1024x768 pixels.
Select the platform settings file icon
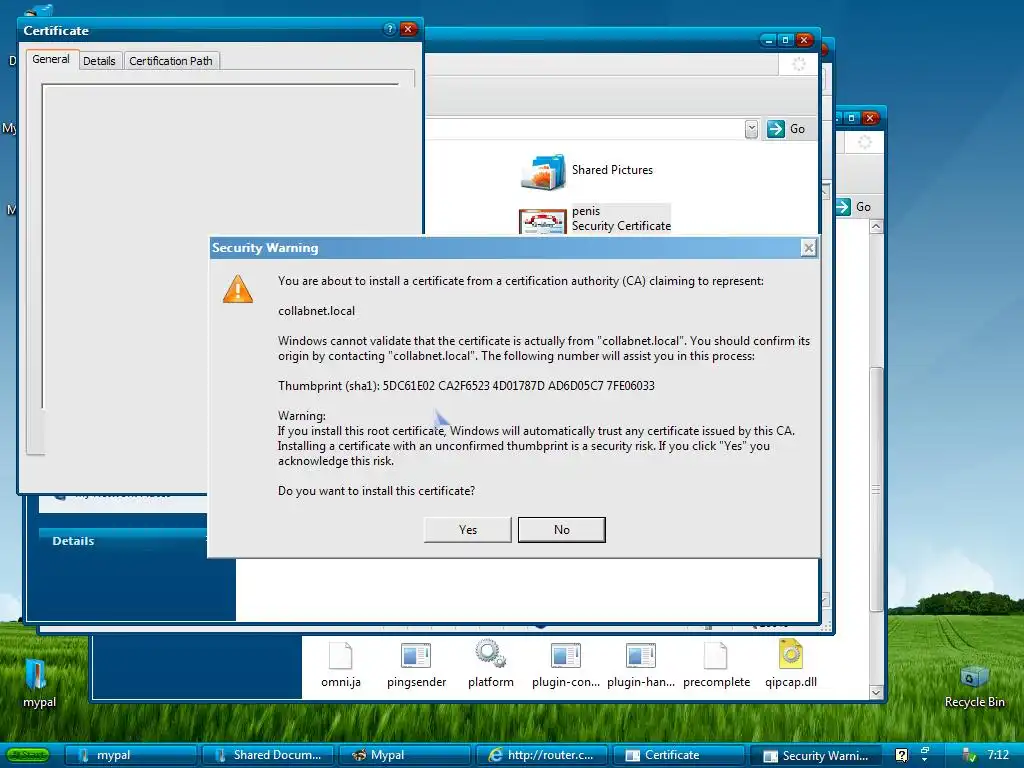click(x=490, y=654)
